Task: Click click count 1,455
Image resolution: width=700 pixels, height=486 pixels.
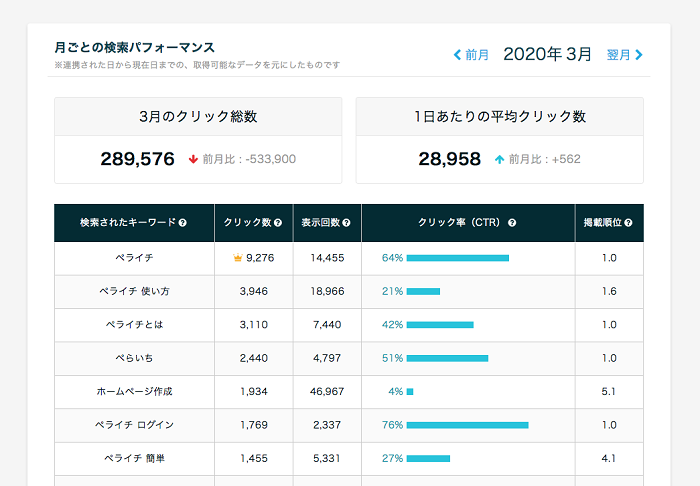Action: [x=254, y=458]
